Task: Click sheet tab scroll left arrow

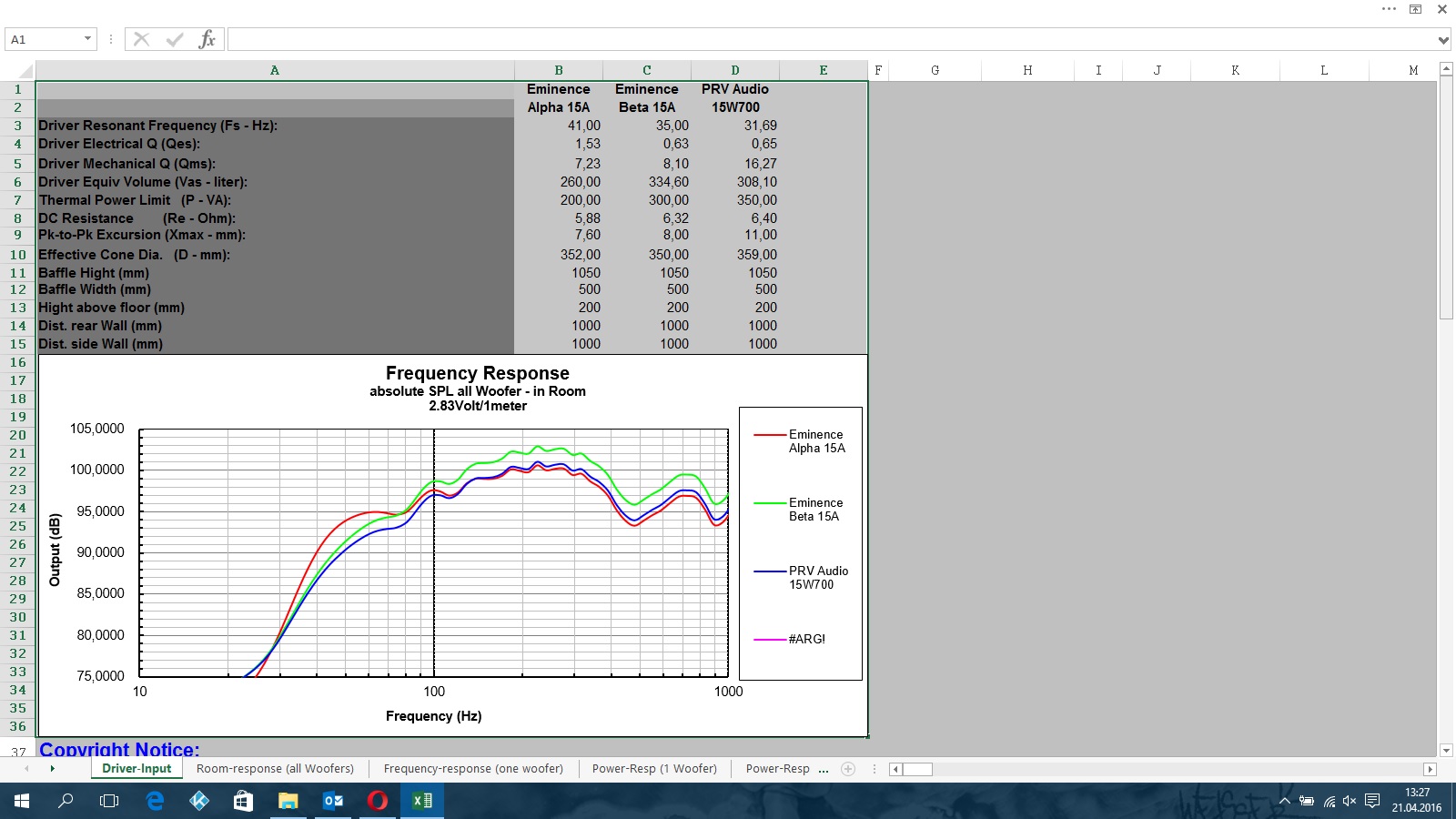Action: click(x=26, y=769)
